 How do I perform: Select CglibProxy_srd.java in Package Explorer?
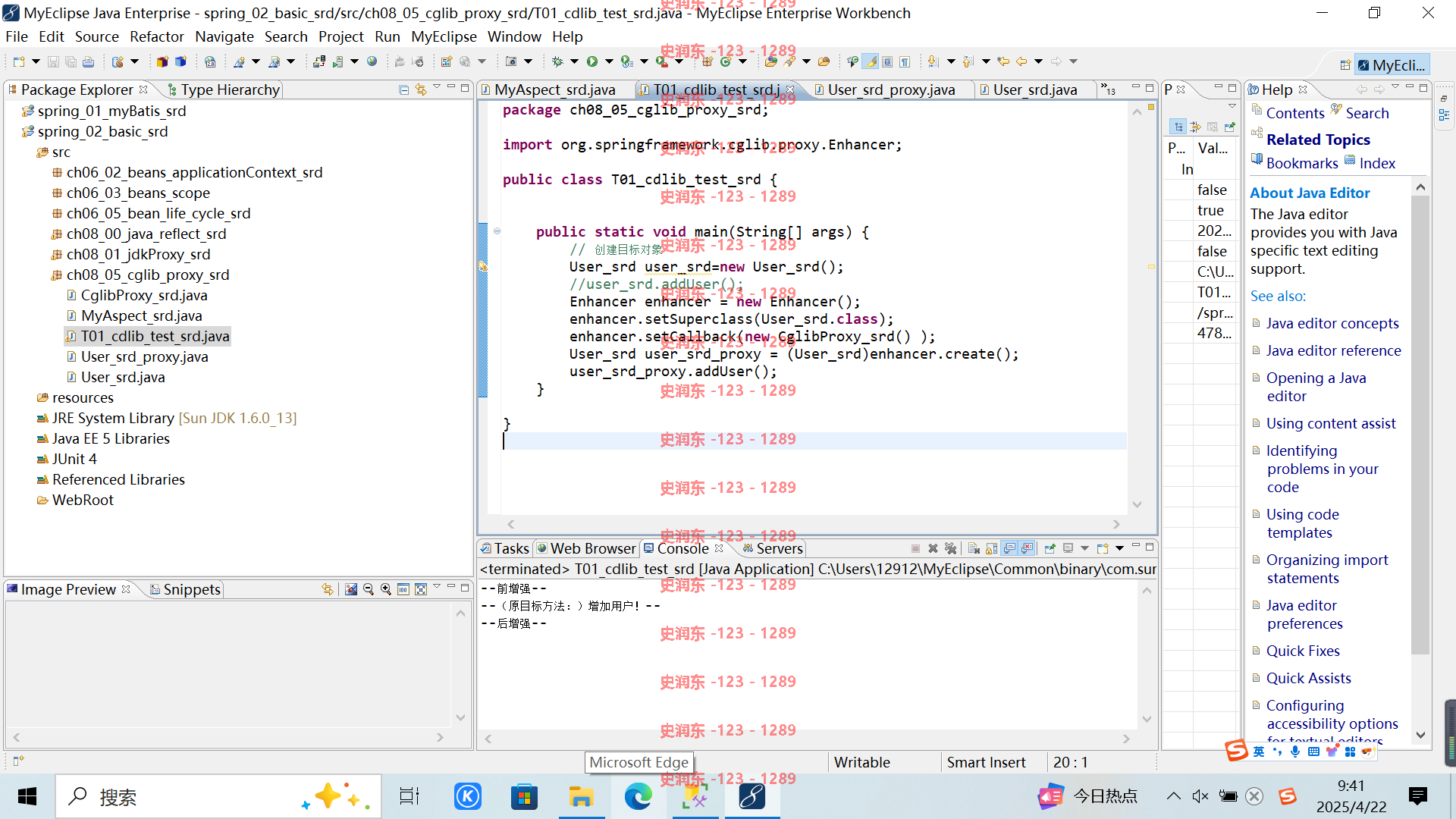(x=144, y=295)
